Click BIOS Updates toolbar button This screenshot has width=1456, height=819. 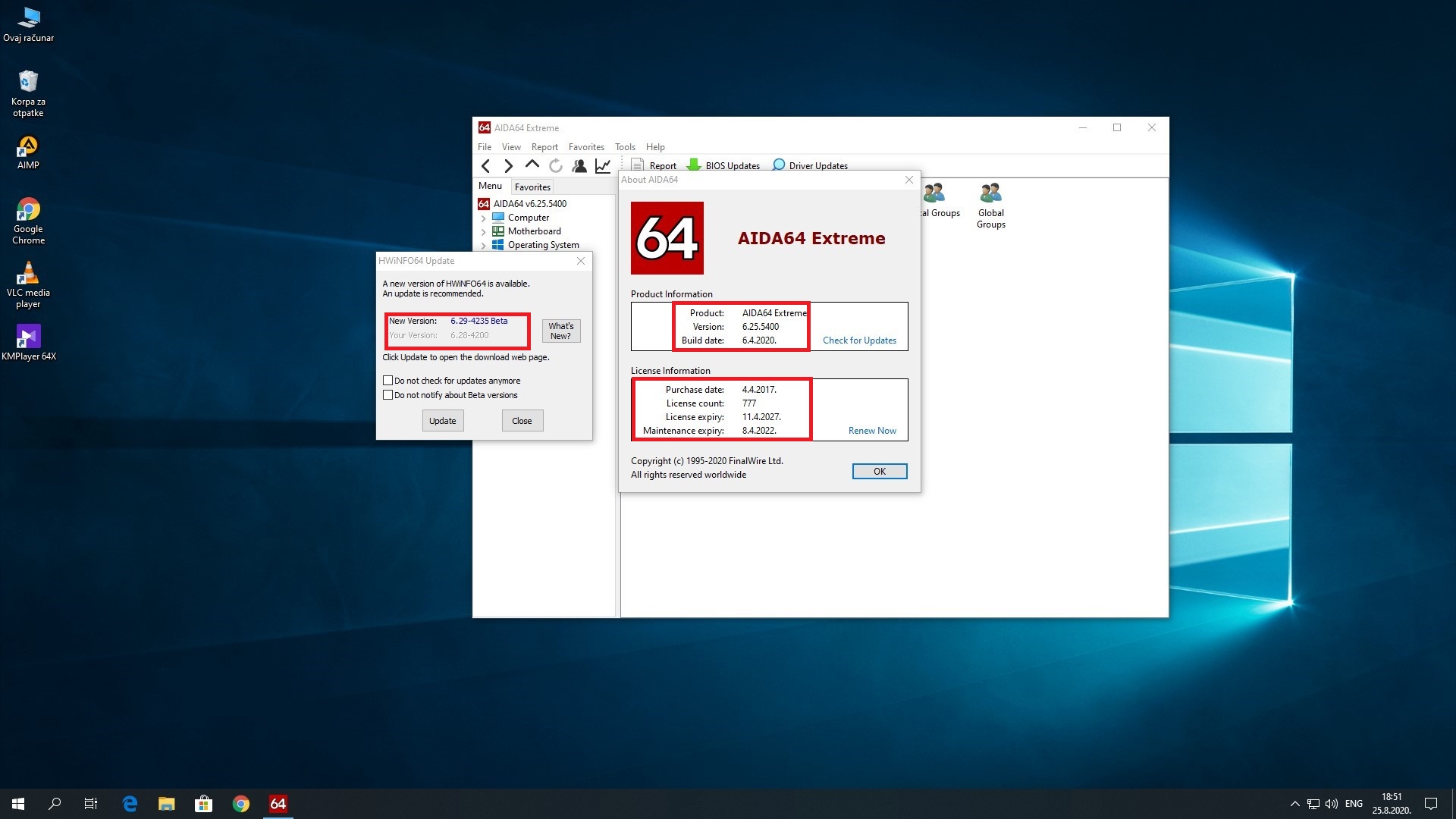(x=723, y=165)
